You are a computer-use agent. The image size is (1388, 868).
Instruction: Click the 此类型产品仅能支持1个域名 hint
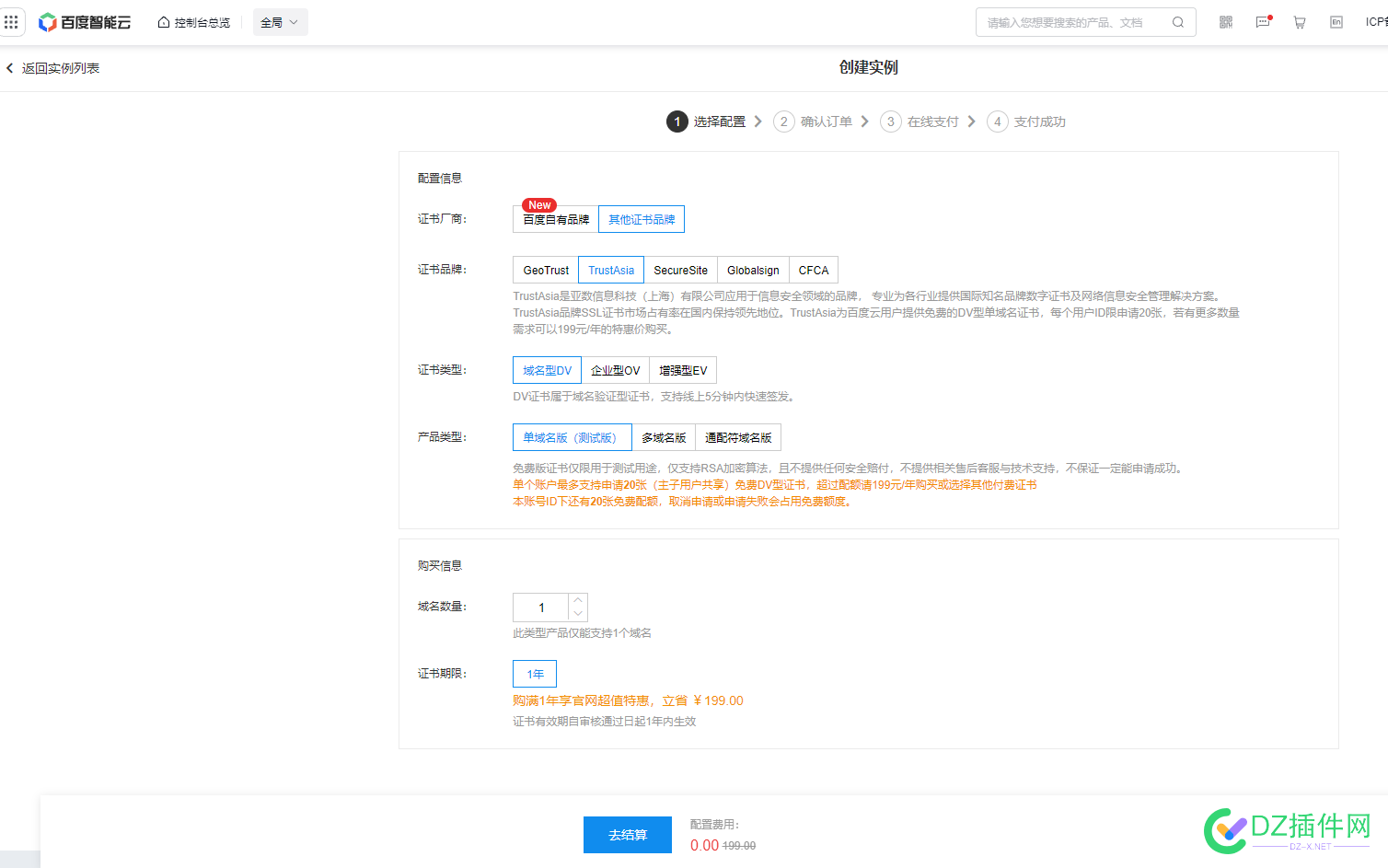582,633
